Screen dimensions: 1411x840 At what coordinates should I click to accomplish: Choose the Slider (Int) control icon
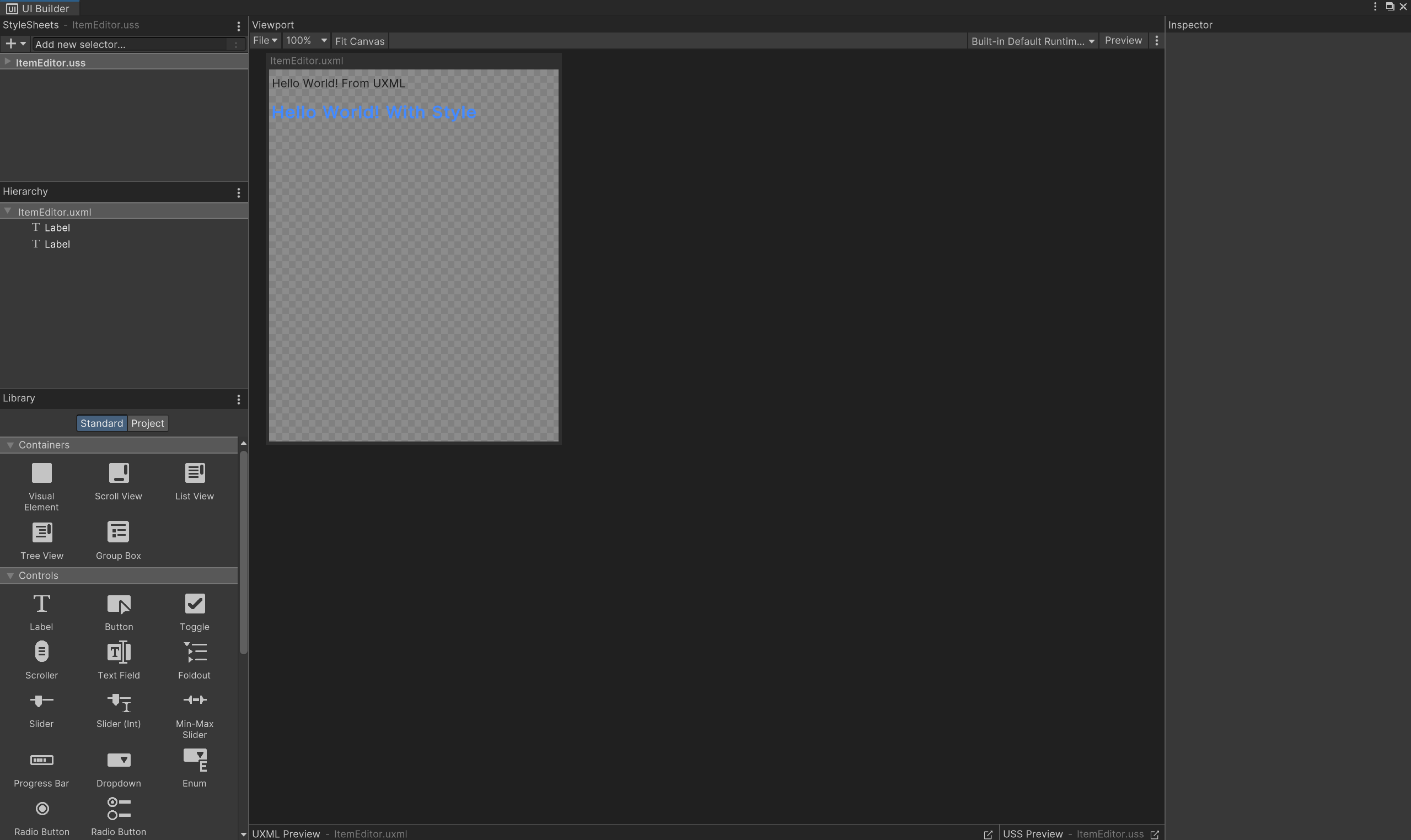pos(119,702)
